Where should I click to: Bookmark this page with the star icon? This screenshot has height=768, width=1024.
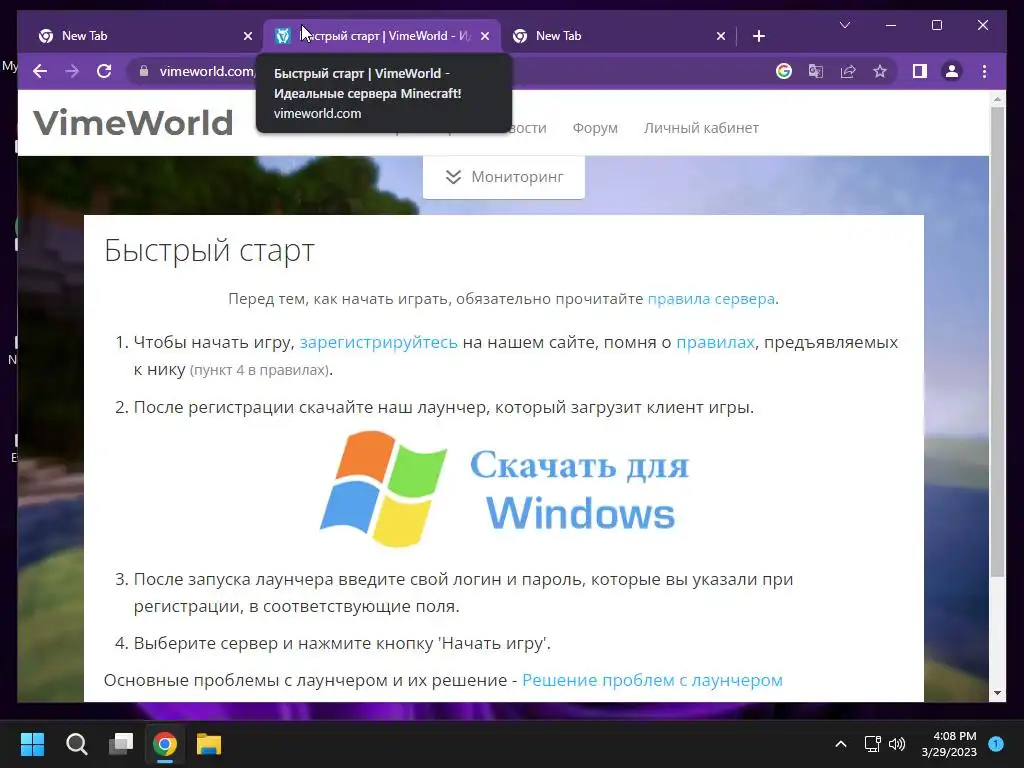[x=880, y=71]
